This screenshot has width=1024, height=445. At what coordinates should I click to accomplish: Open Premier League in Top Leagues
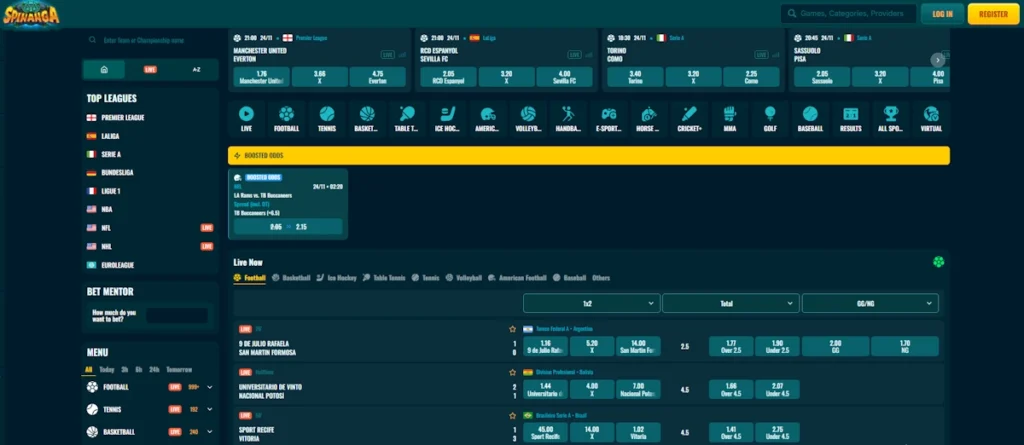[x=122, y=118]
